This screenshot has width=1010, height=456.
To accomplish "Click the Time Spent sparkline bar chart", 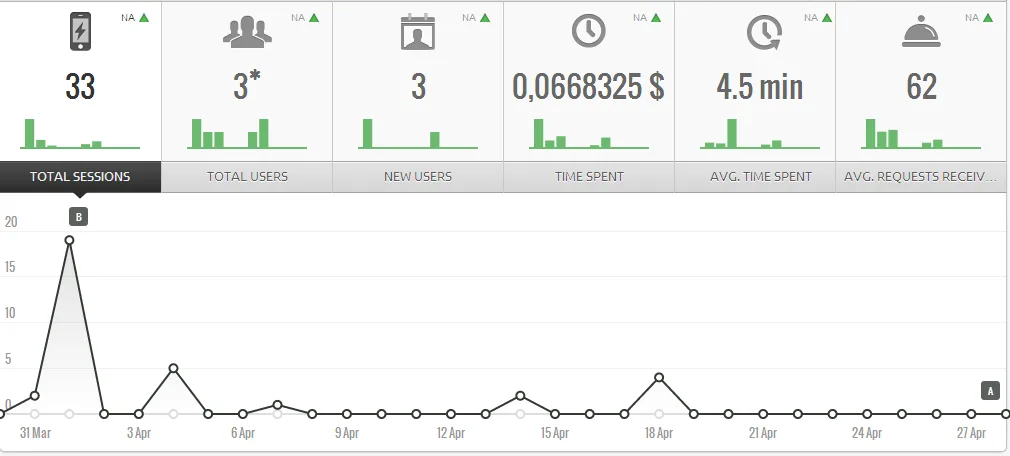I will pyautogui.click(x=589, y=134).
